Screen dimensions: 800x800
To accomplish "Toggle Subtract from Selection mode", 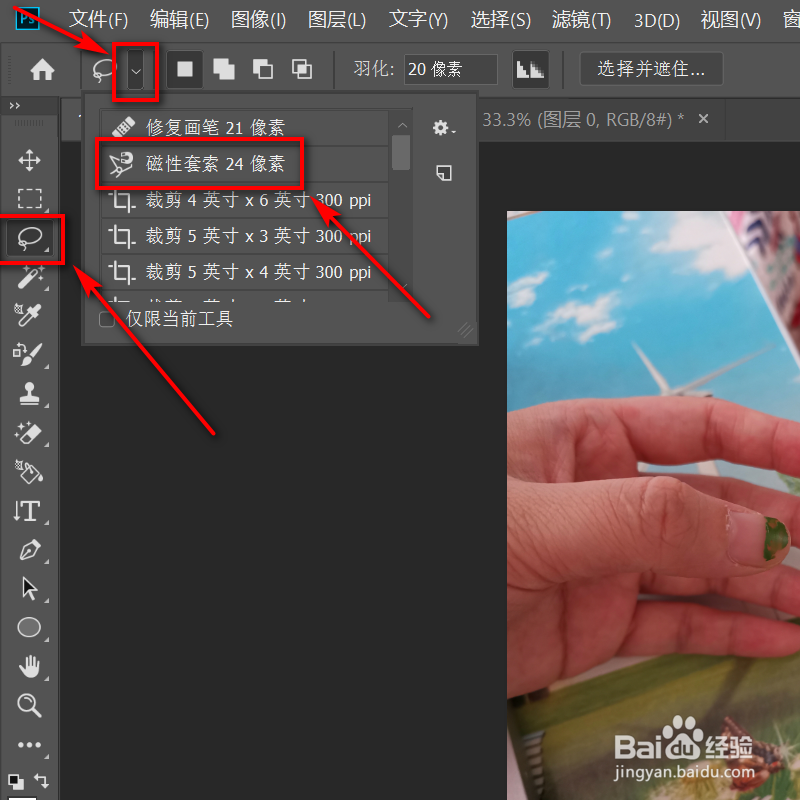I will click(x=262, y=69).
